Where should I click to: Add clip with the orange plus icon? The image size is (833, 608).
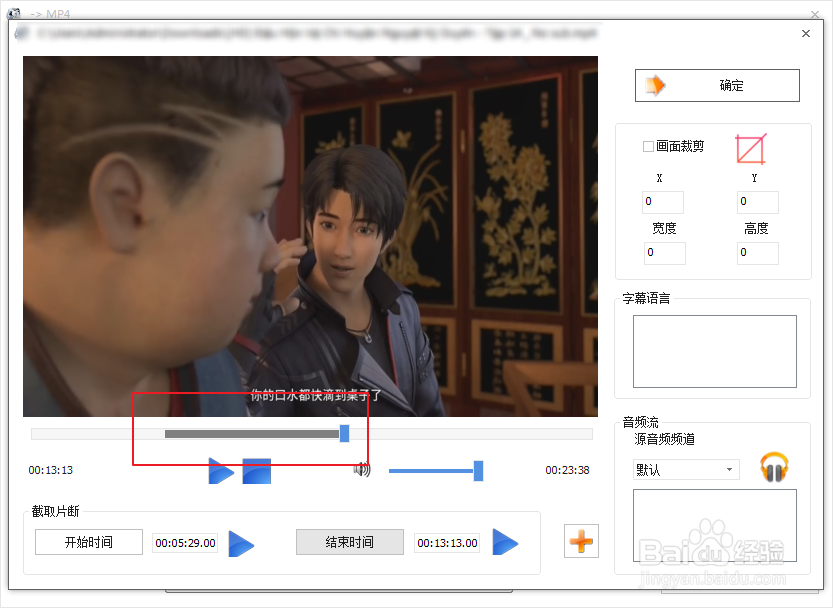581,541
